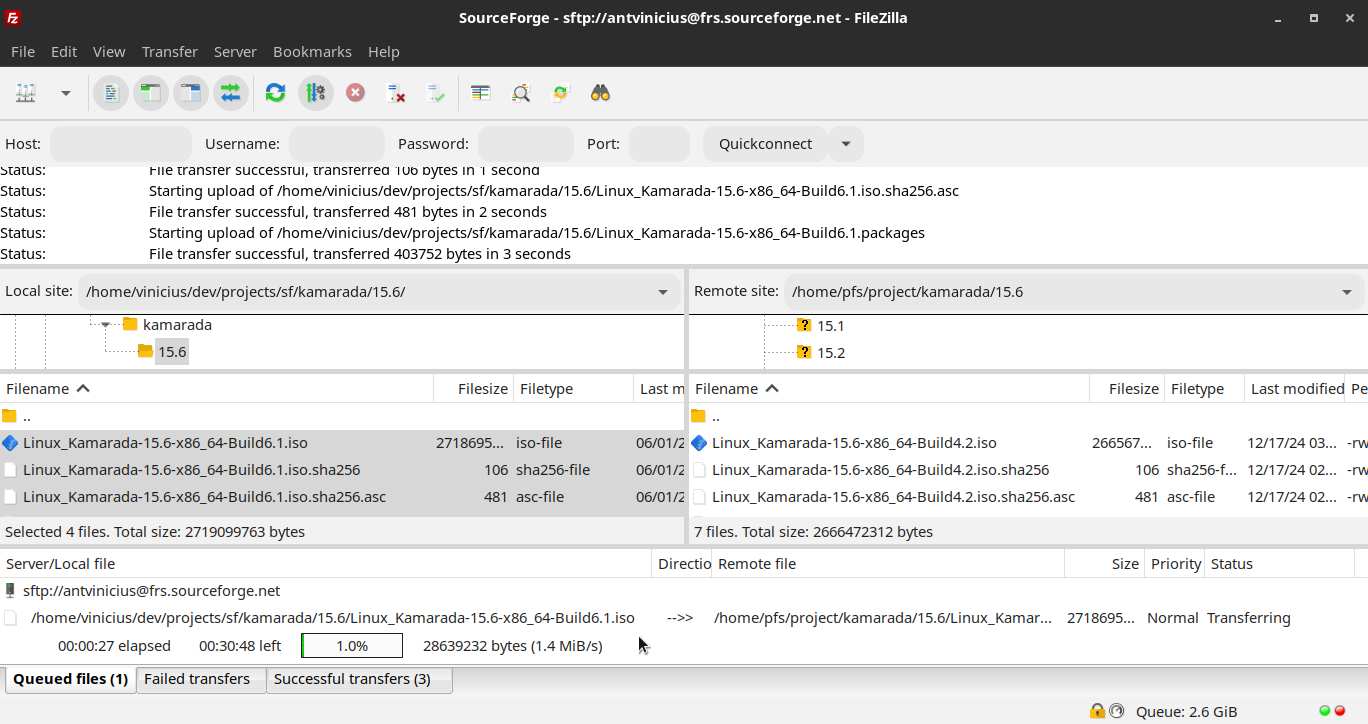Click the Quickconnect button
Viewport: 1368px width, 724px height.
click(x=765, y=144)
